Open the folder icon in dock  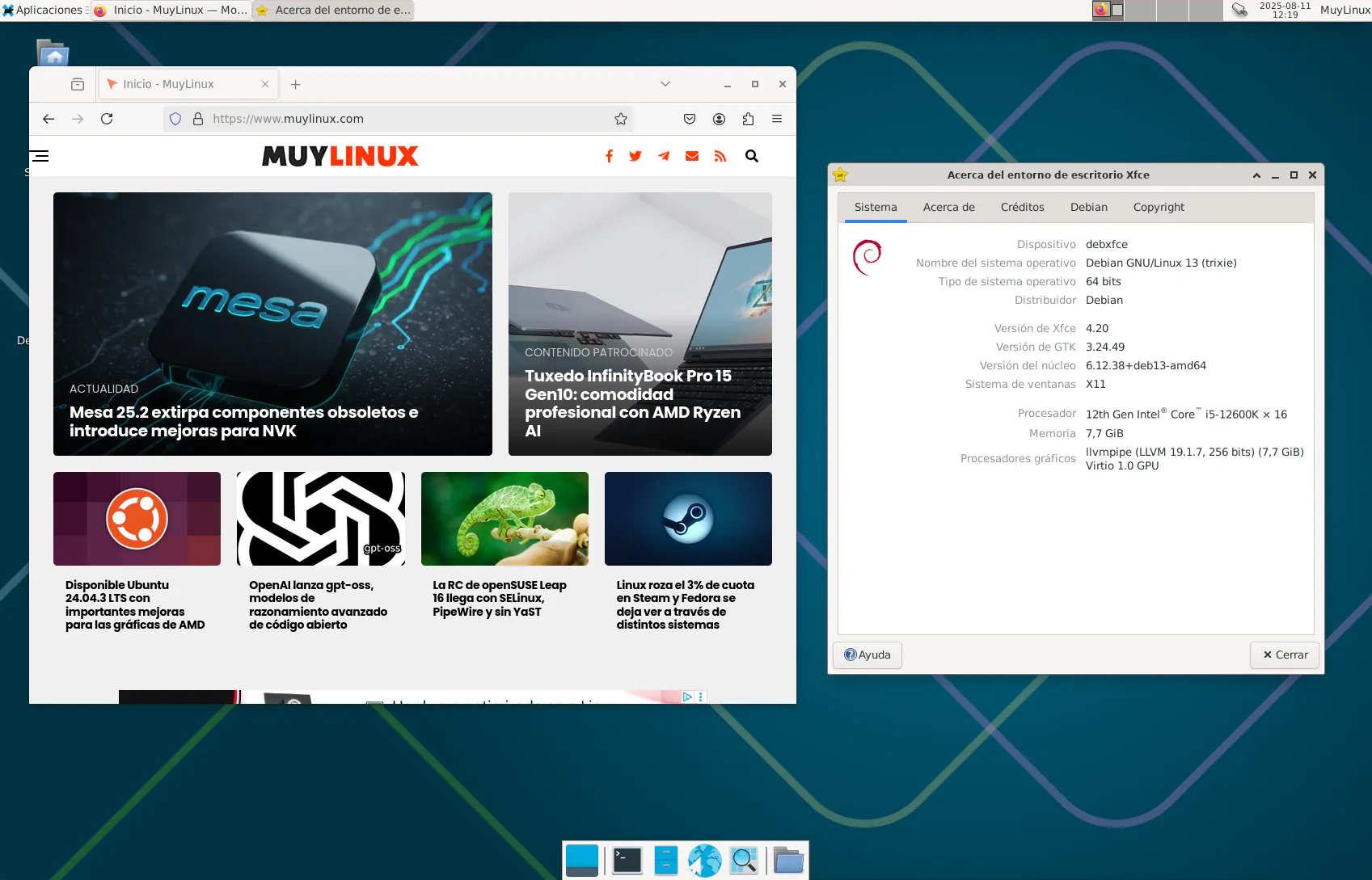(788, 861)
